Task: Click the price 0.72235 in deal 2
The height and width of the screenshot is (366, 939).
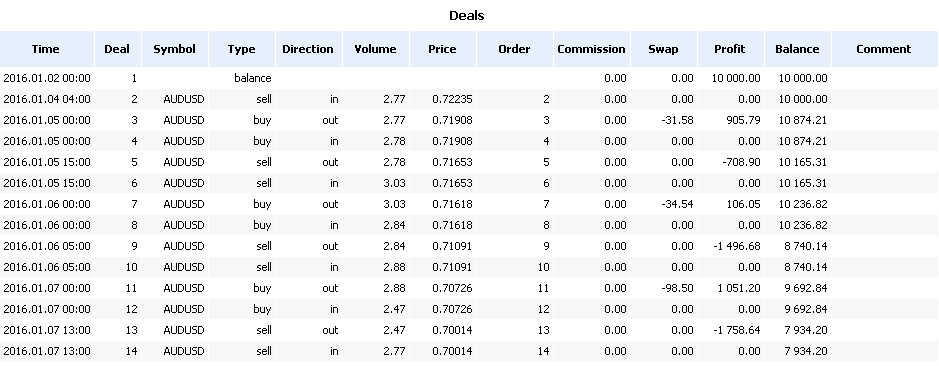Action: coord(452,99)
